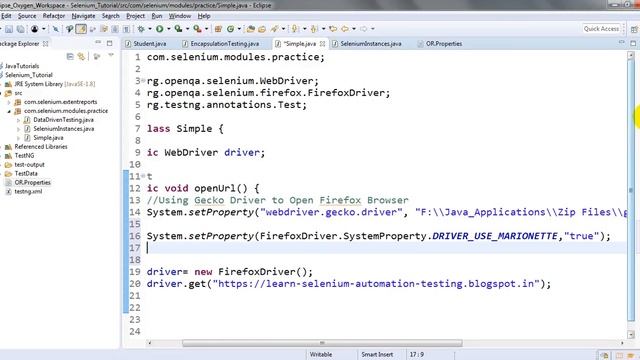Click the green Run button icon
The image size is (640, 360).
(160, 29)
